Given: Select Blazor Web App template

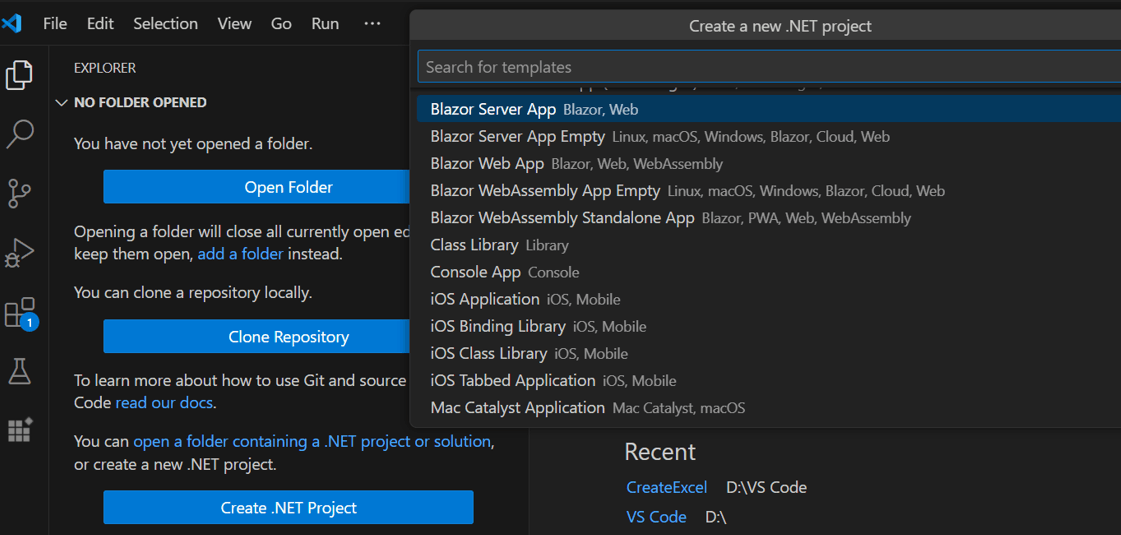Looking at the screenshot, I should coord(769,164).
